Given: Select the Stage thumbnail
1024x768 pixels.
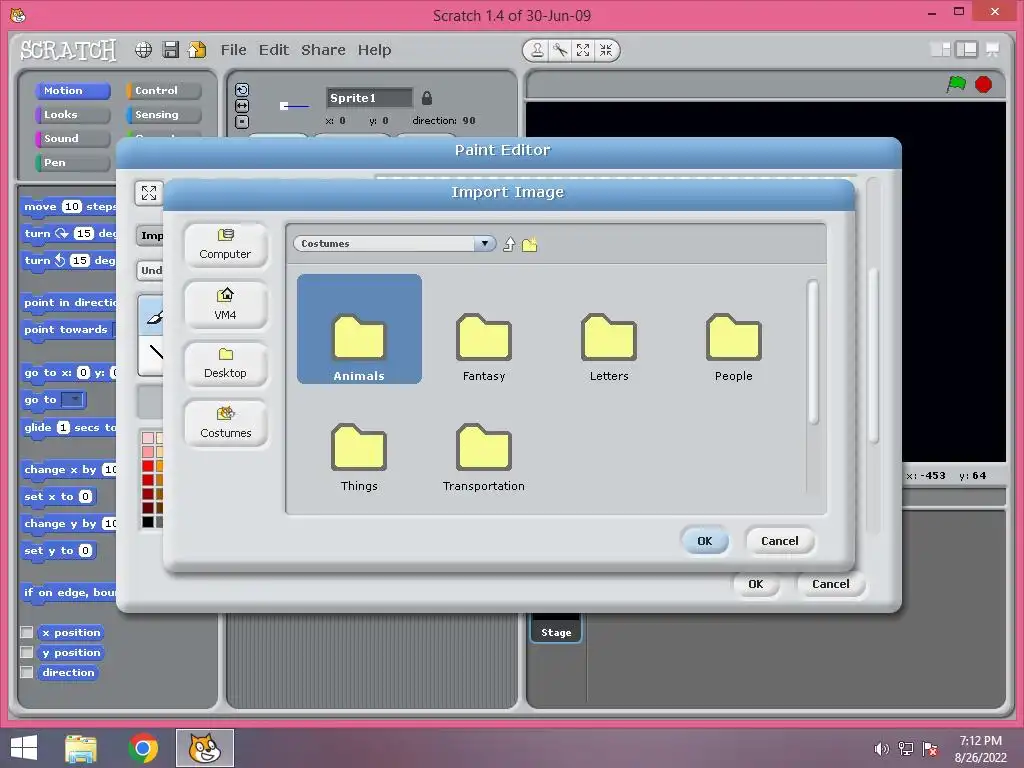Looking at the screenshot, I should (x=556, y=627).
